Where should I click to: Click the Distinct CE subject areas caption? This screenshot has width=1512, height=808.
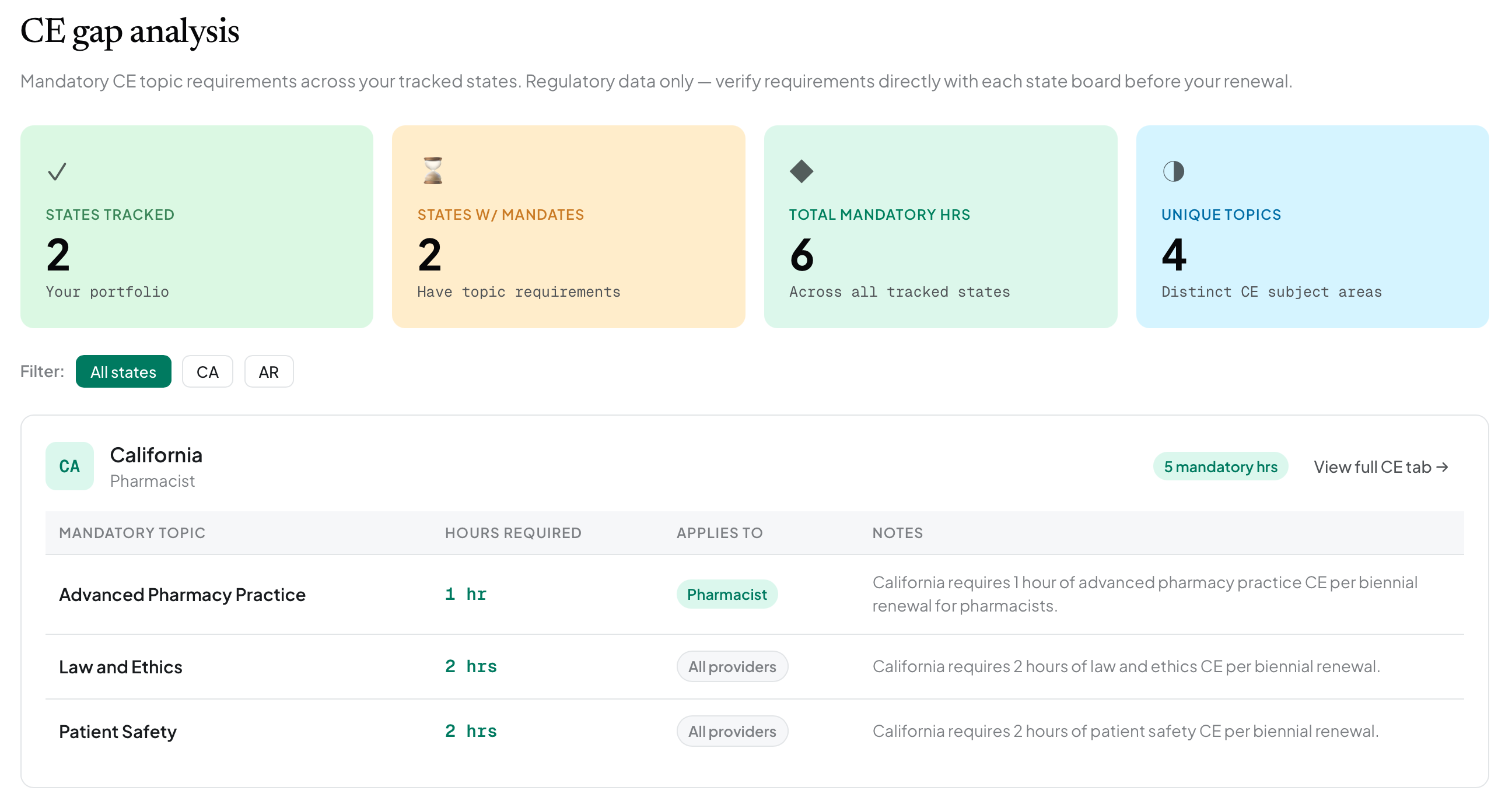tap(1271, 291)
